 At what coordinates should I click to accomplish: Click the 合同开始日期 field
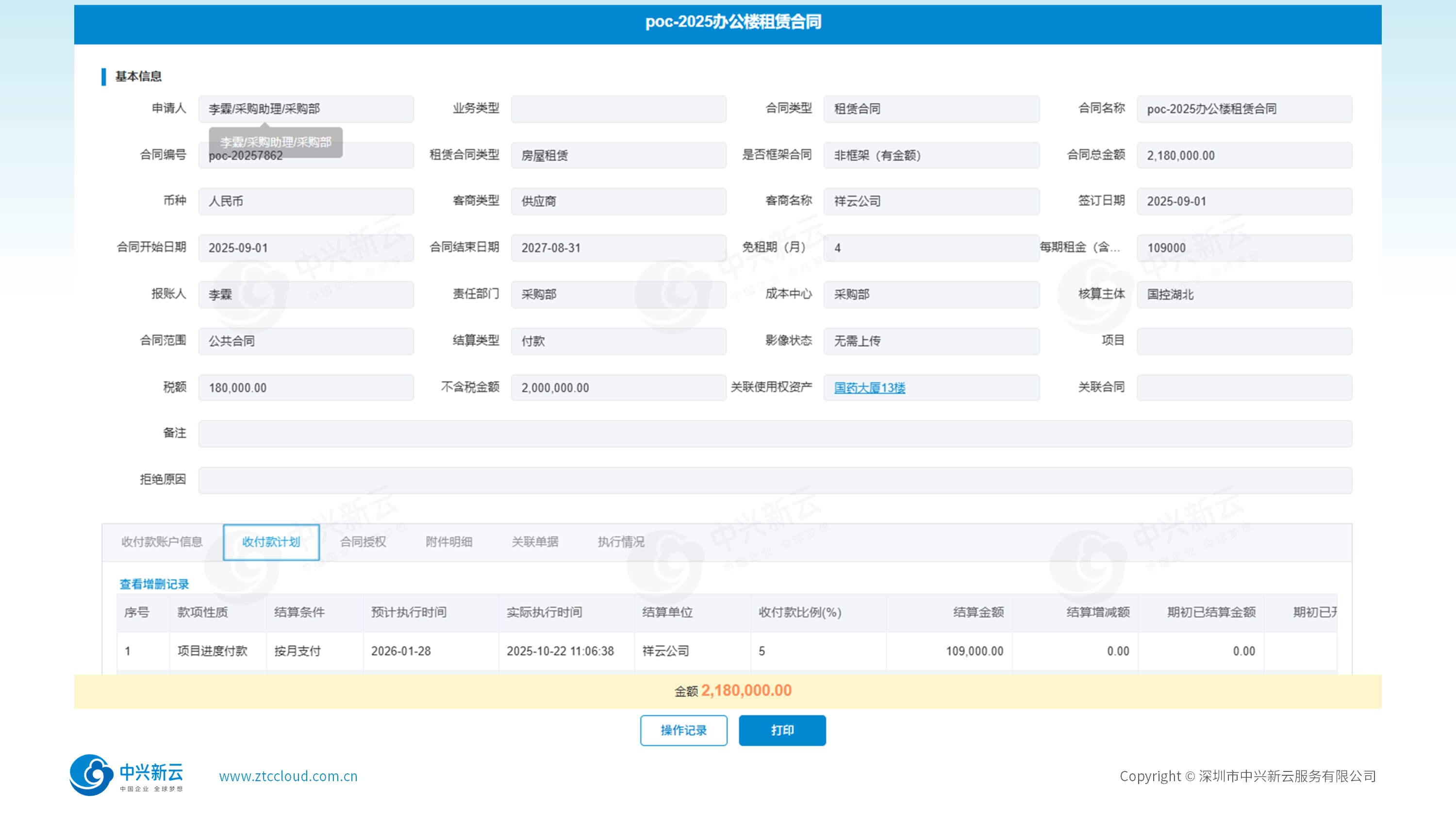tap(306, 248)
